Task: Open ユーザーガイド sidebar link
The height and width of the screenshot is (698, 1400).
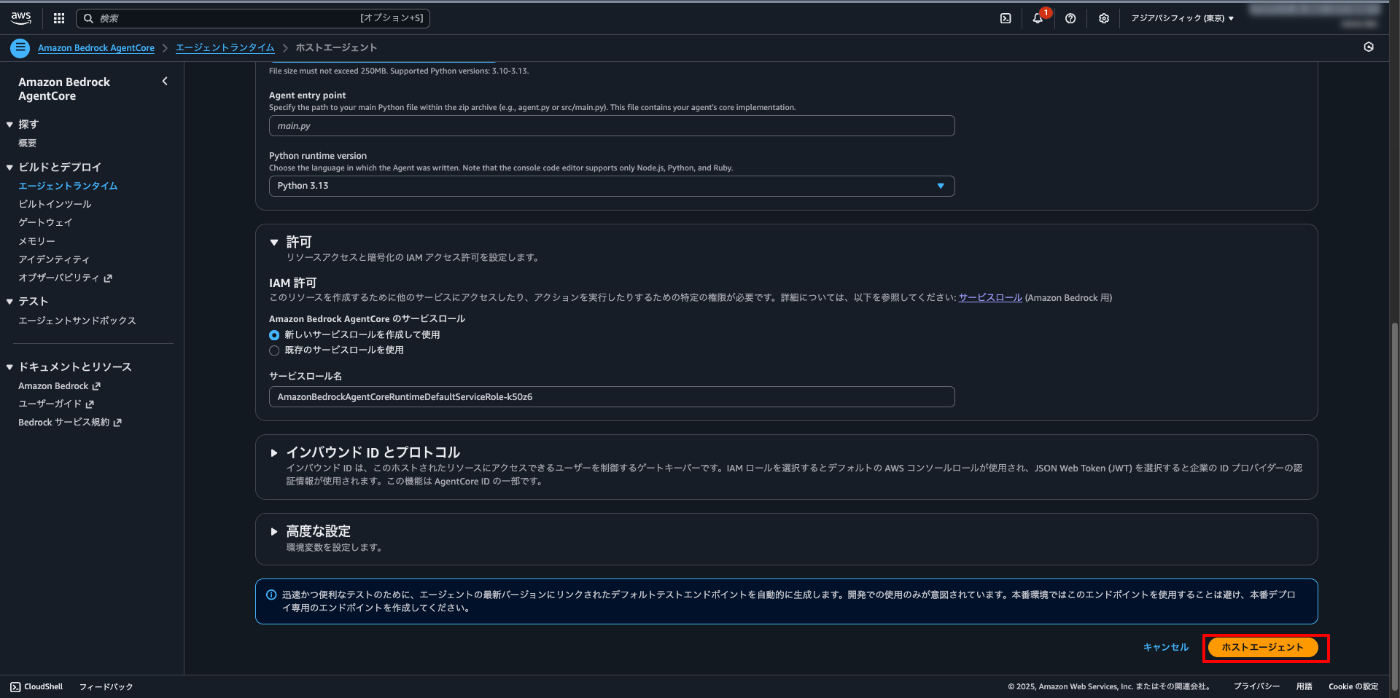Action: point(56,404)
